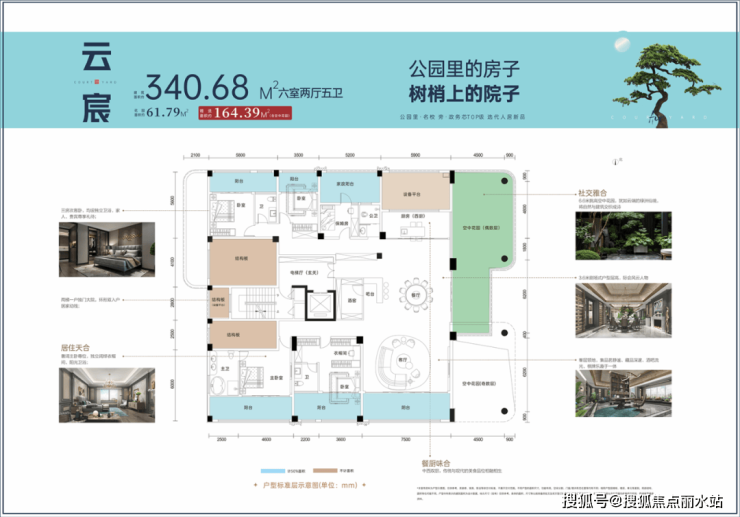
Task: Open the courtyard garden photo under 社交雅合
Action: tap(623, 236)
